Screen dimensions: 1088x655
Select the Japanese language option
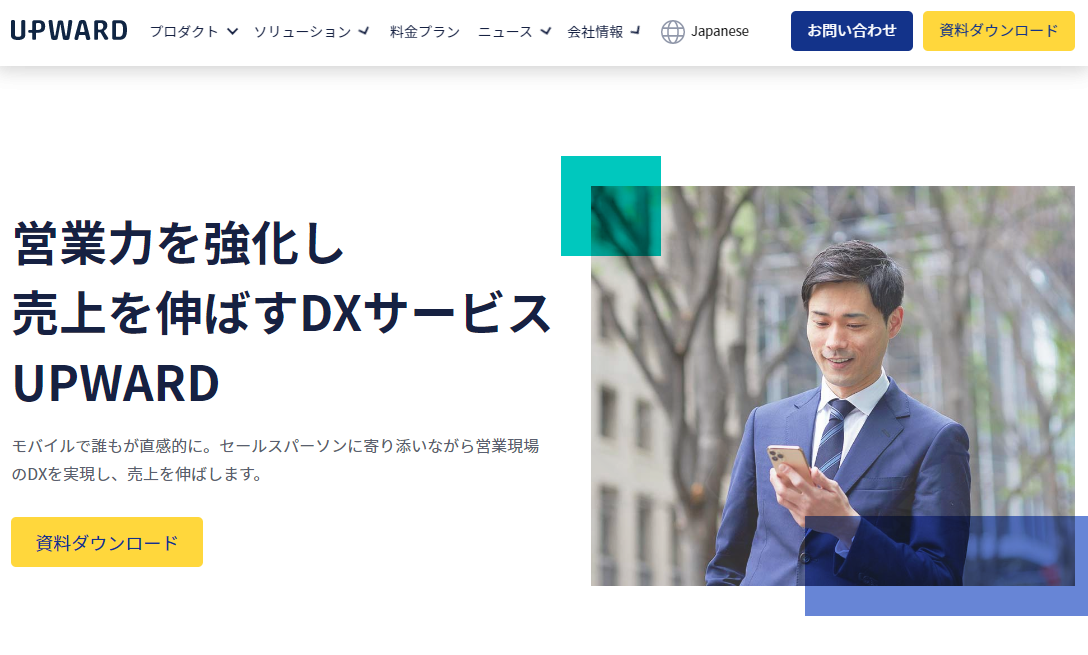click(720, 31)
